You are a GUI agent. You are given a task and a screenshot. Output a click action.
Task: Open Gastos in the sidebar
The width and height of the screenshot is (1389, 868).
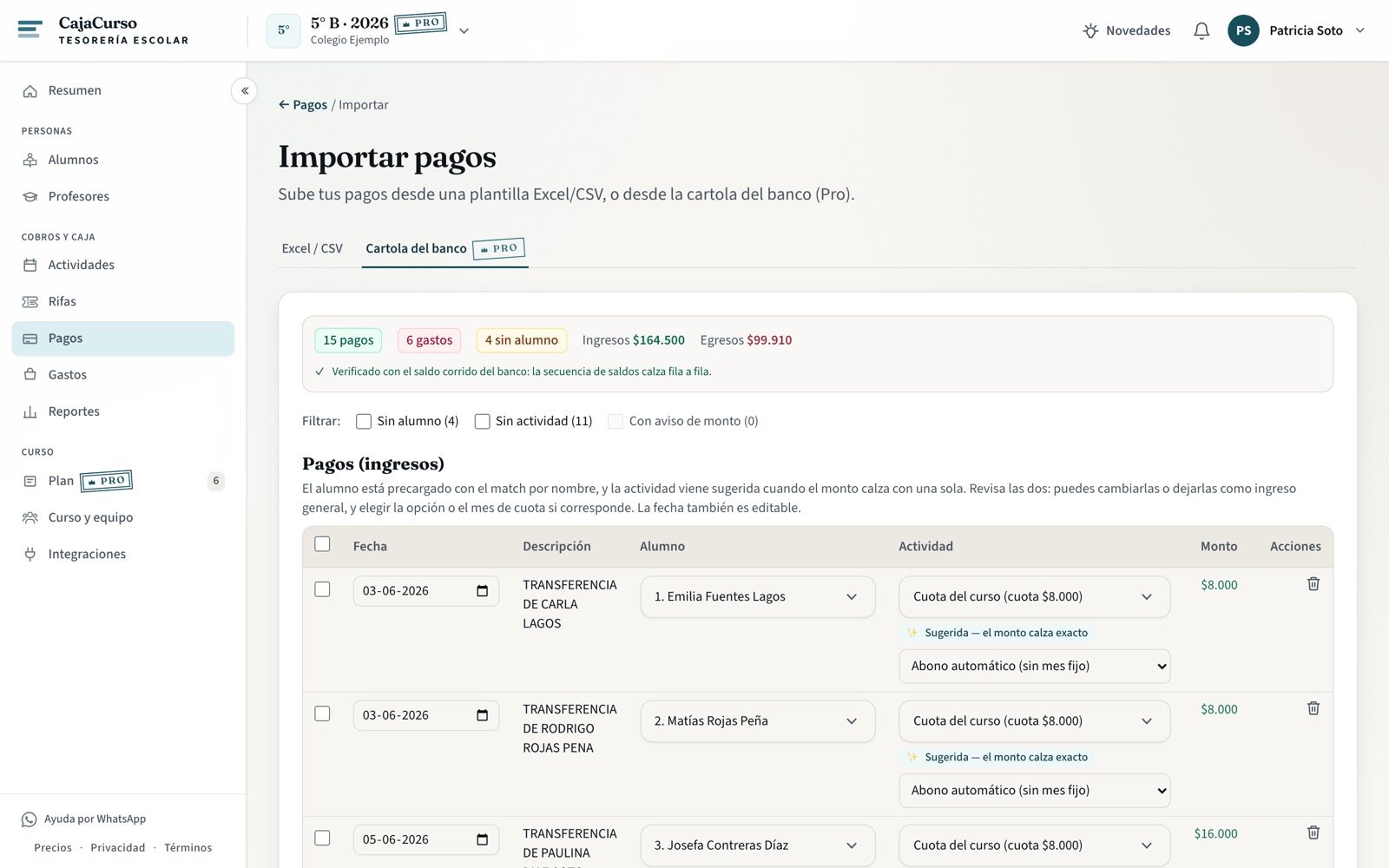123,375
